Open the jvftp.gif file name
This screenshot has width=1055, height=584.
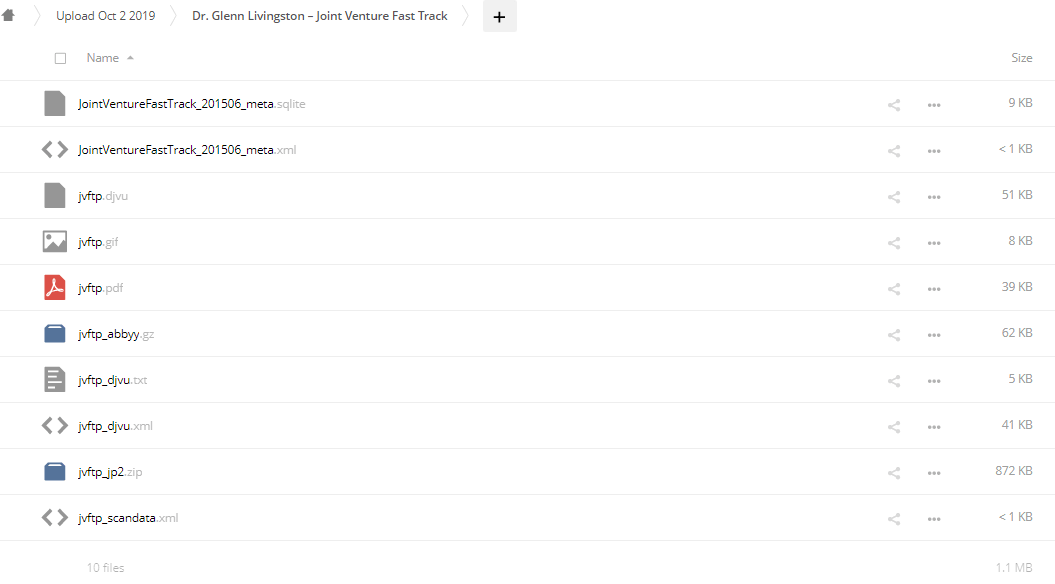coord(98,242)
